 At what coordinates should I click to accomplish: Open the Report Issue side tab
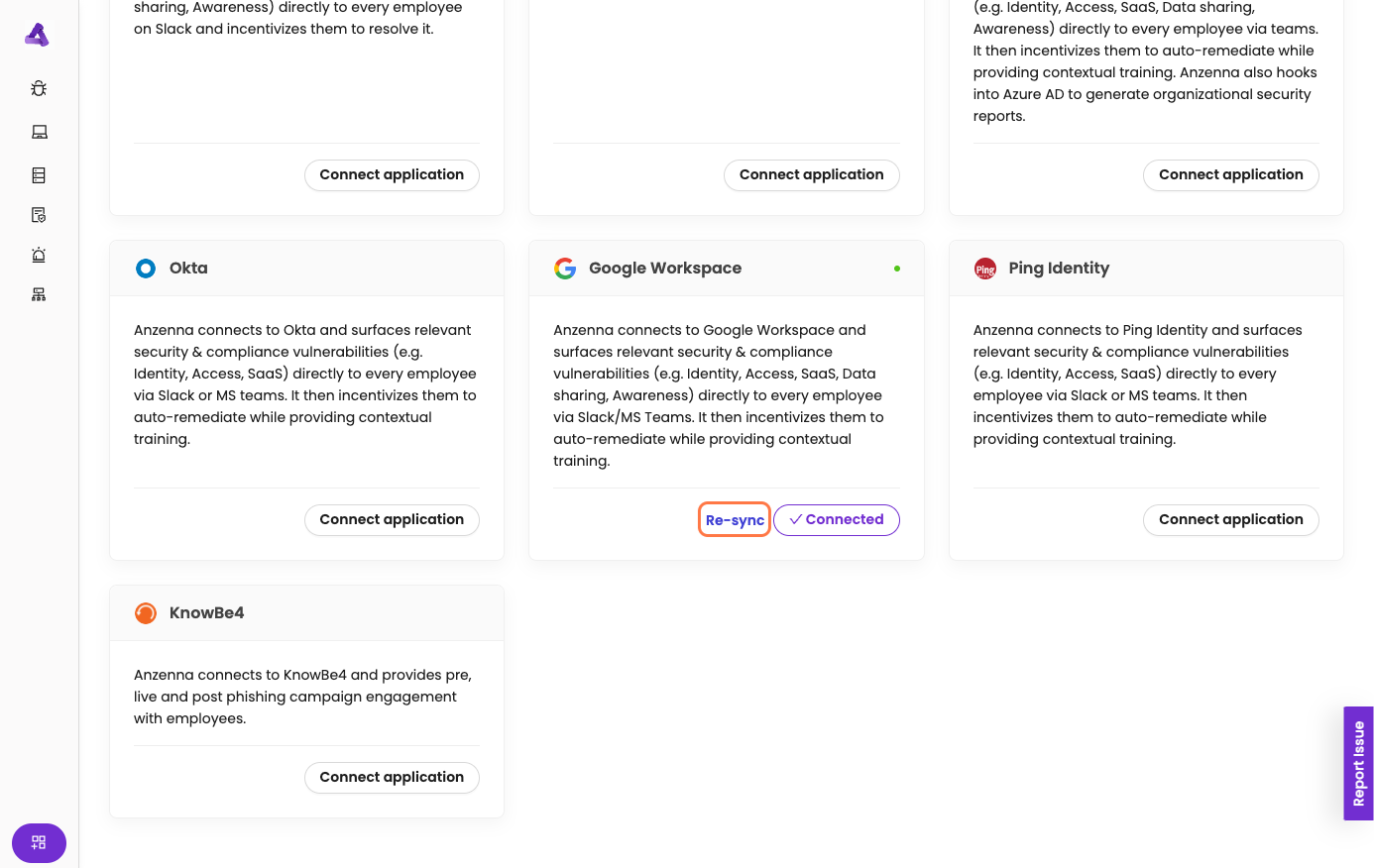[x=1358, y=763]
